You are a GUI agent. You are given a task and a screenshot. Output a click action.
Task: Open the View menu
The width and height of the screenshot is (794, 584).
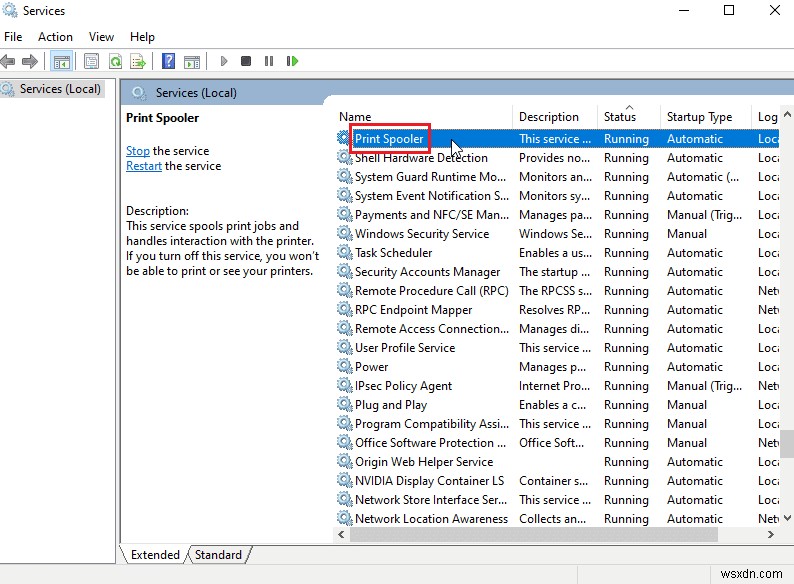click(x=101, y=37)
